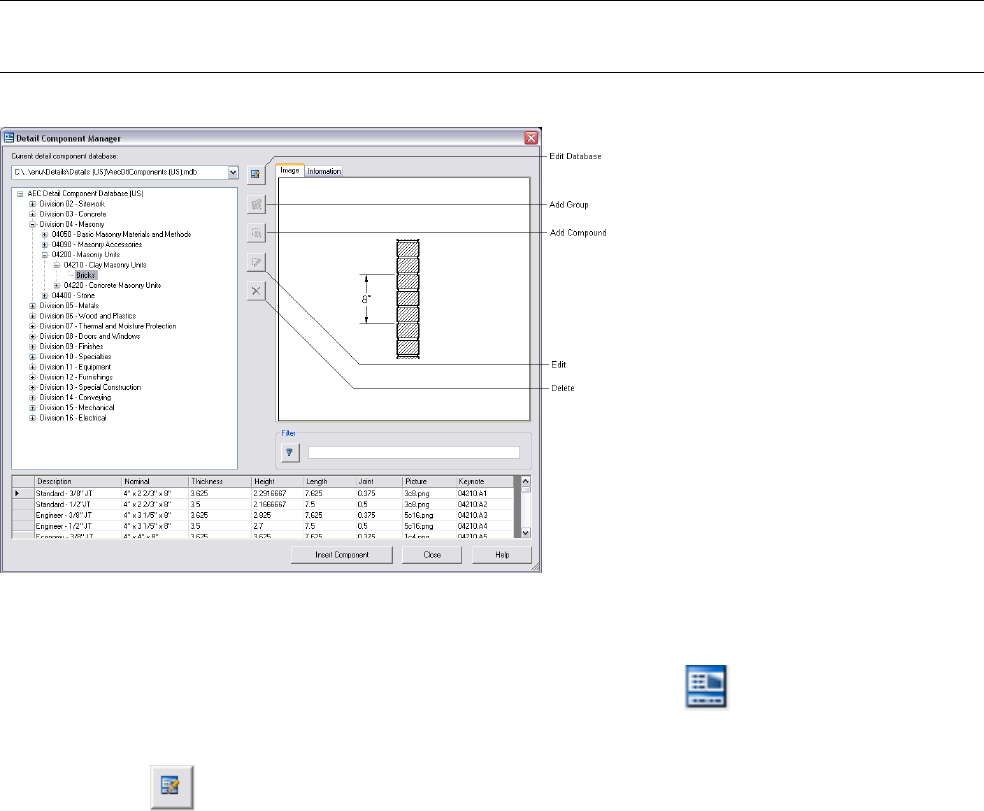Expand Division 03 - Concrete node
Viewport: 984px width, 811px height.
(33, 214)
